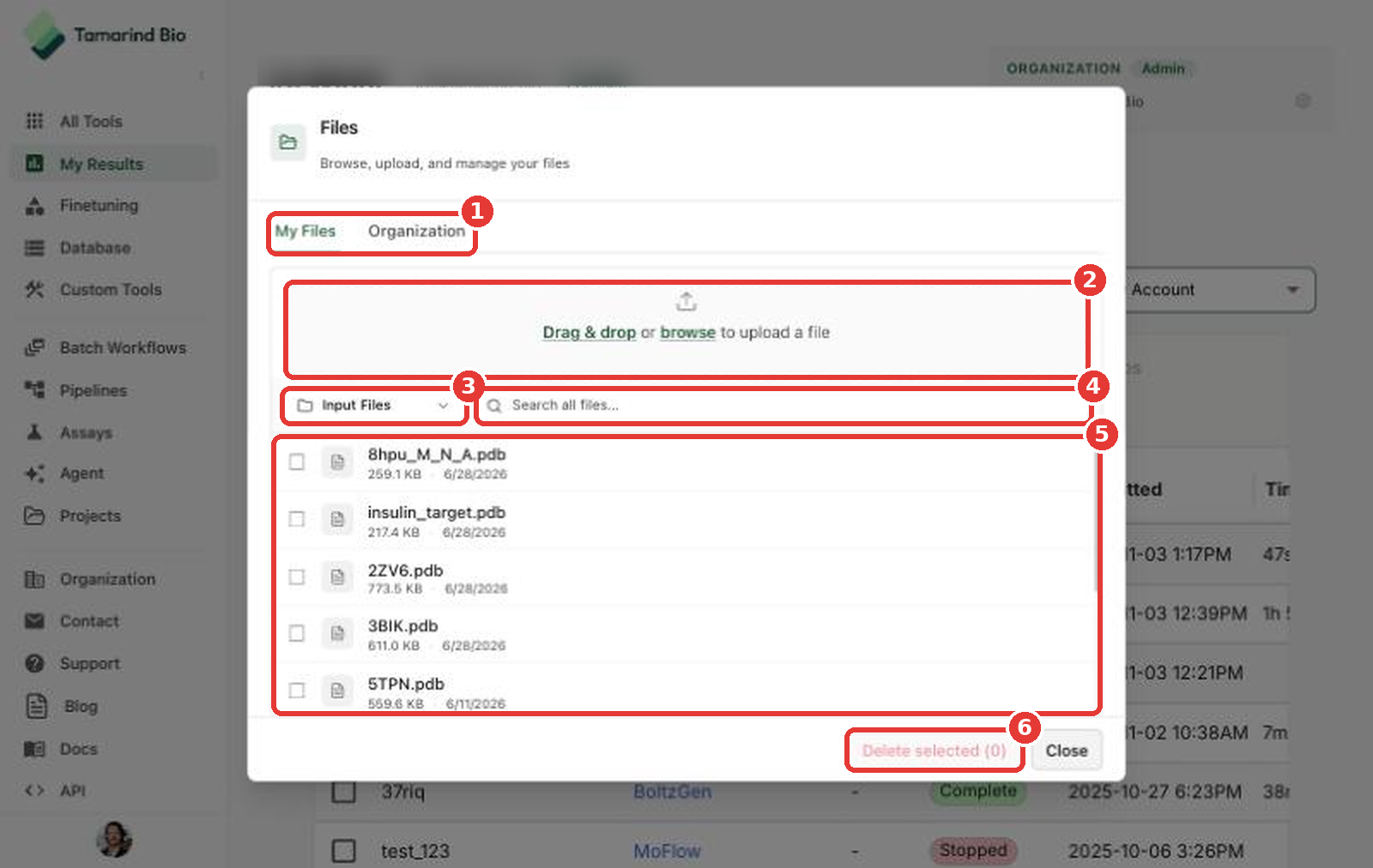The image size is (1373, 868).
Task: Click the Close button in Files dialog
Action: pyautogui.click(x=1067, y=750)
